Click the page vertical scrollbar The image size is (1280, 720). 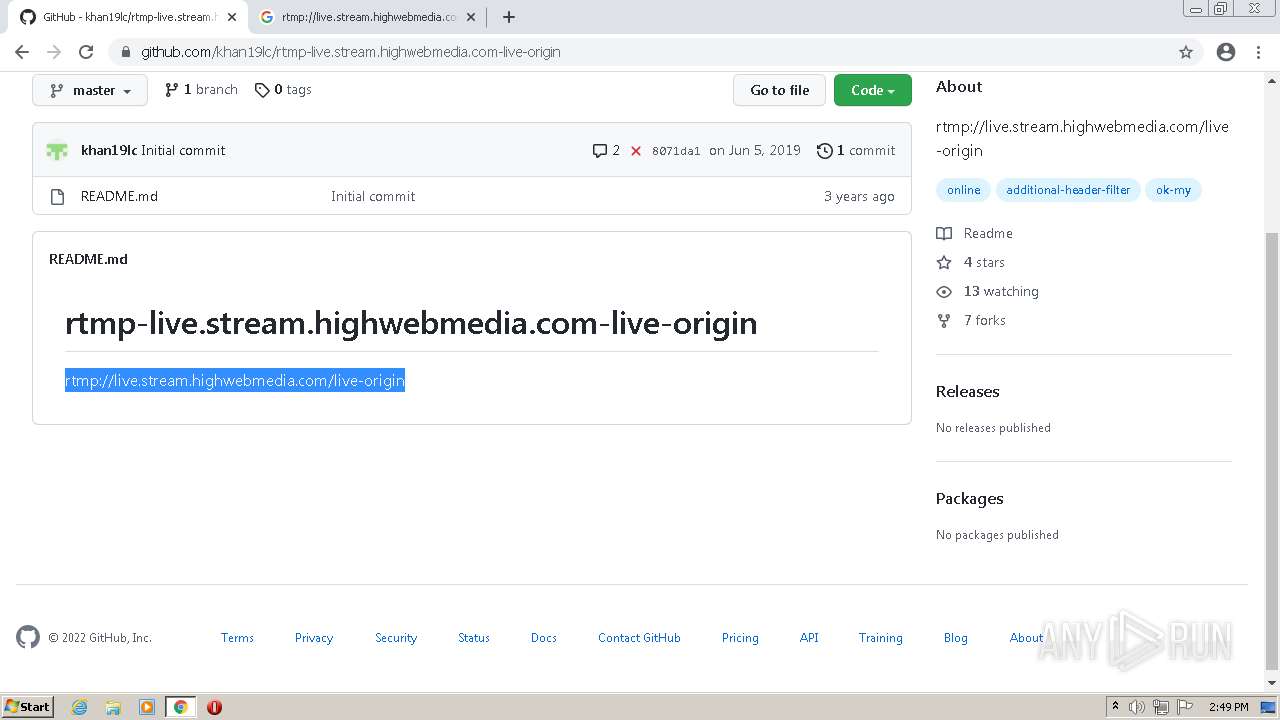pyautogui.click(x=1272, y=450)
